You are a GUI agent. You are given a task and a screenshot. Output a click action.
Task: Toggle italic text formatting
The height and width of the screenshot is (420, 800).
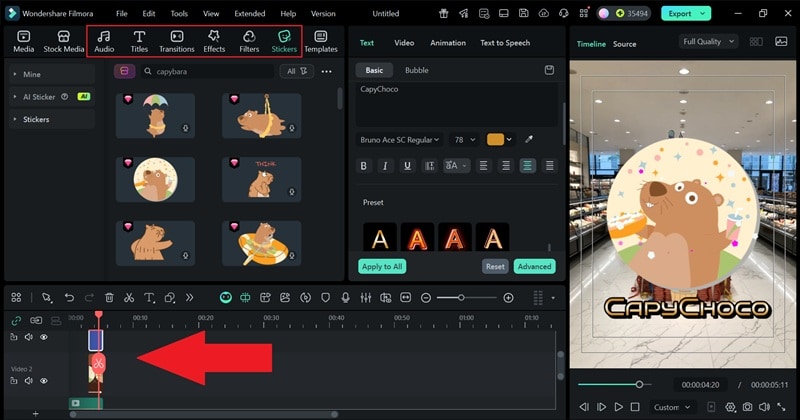point(385,165)
